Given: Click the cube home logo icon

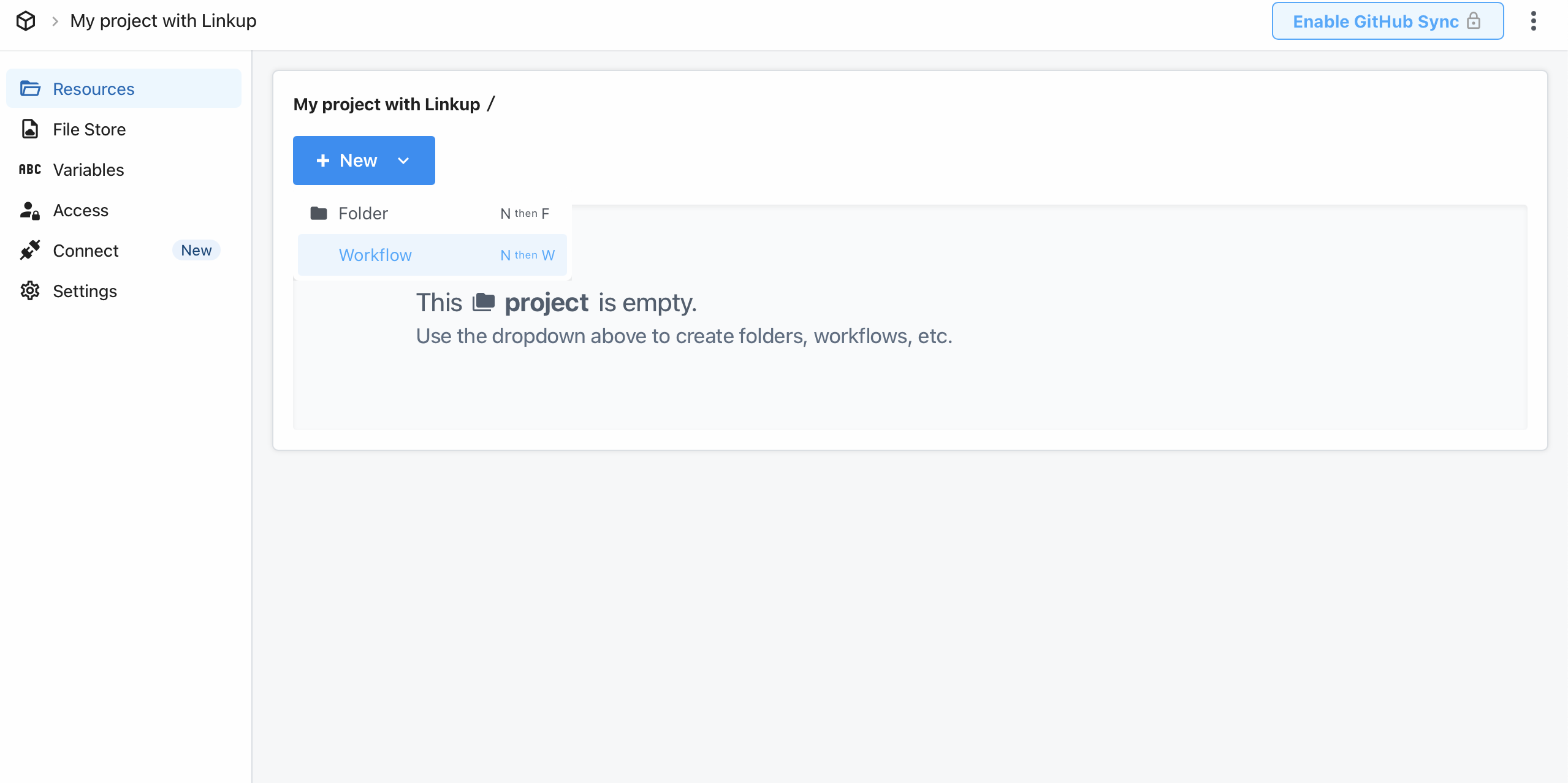Looking at the screenshot, I should coord(26,21).
